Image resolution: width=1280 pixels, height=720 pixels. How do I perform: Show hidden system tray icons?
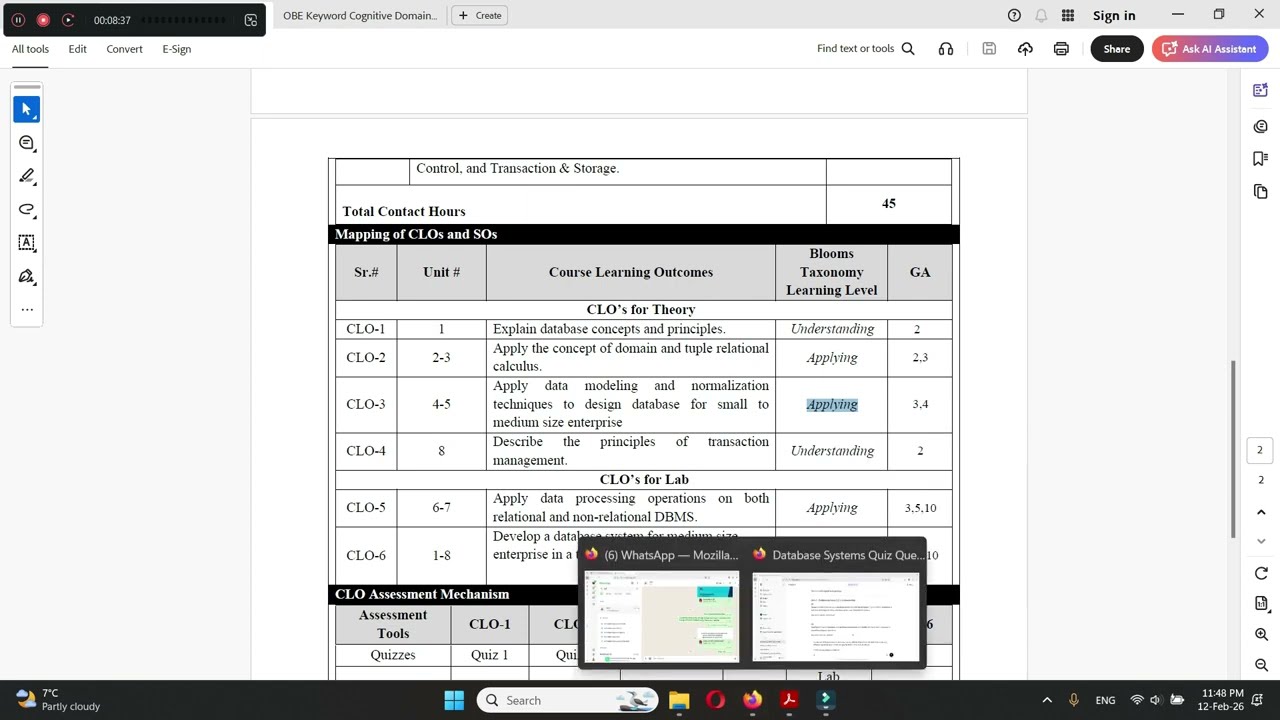coord(1047,700)
